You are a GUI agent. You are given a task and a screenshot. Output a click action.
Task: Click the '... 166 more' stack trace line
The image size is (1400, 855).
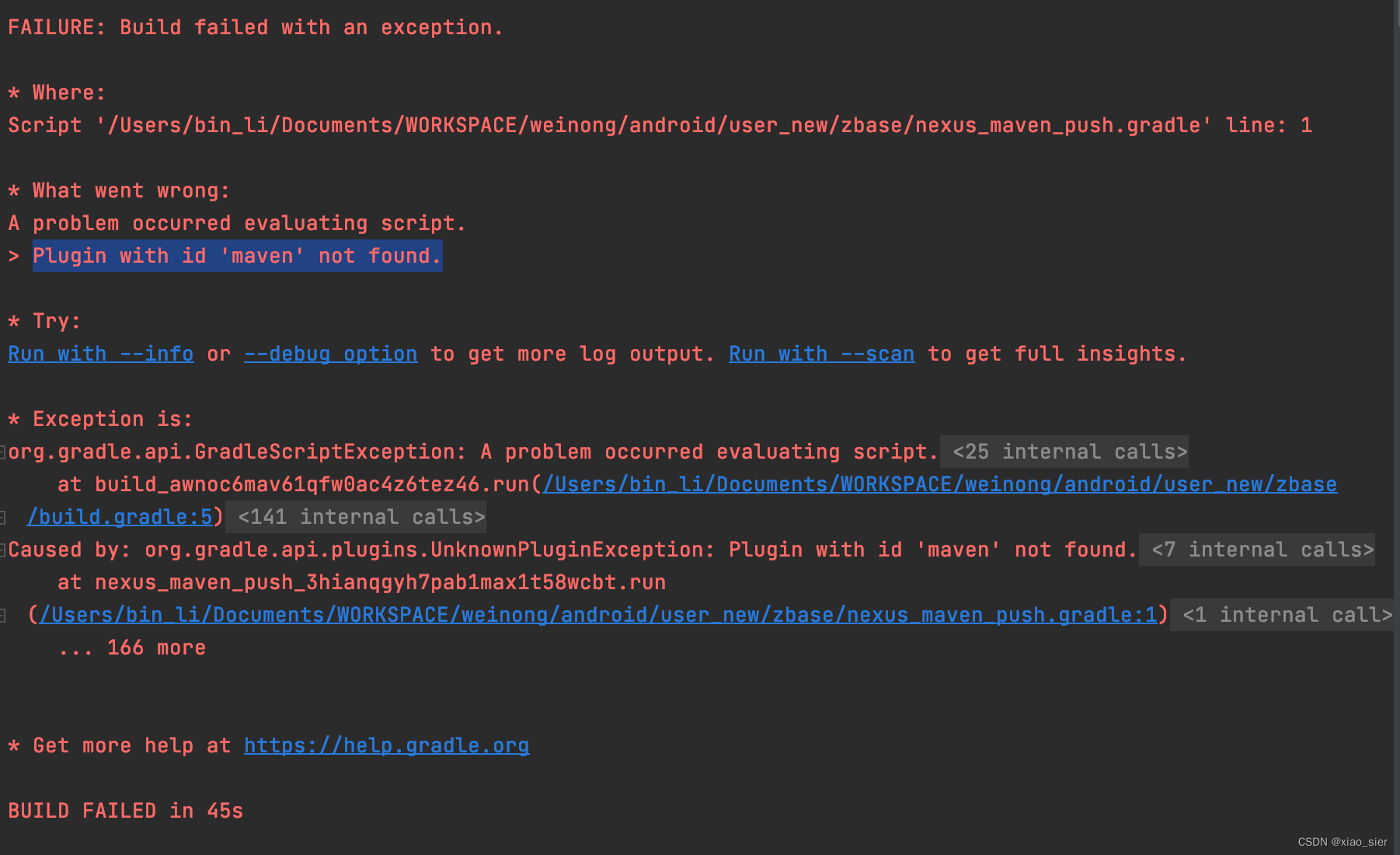[132, 647]
